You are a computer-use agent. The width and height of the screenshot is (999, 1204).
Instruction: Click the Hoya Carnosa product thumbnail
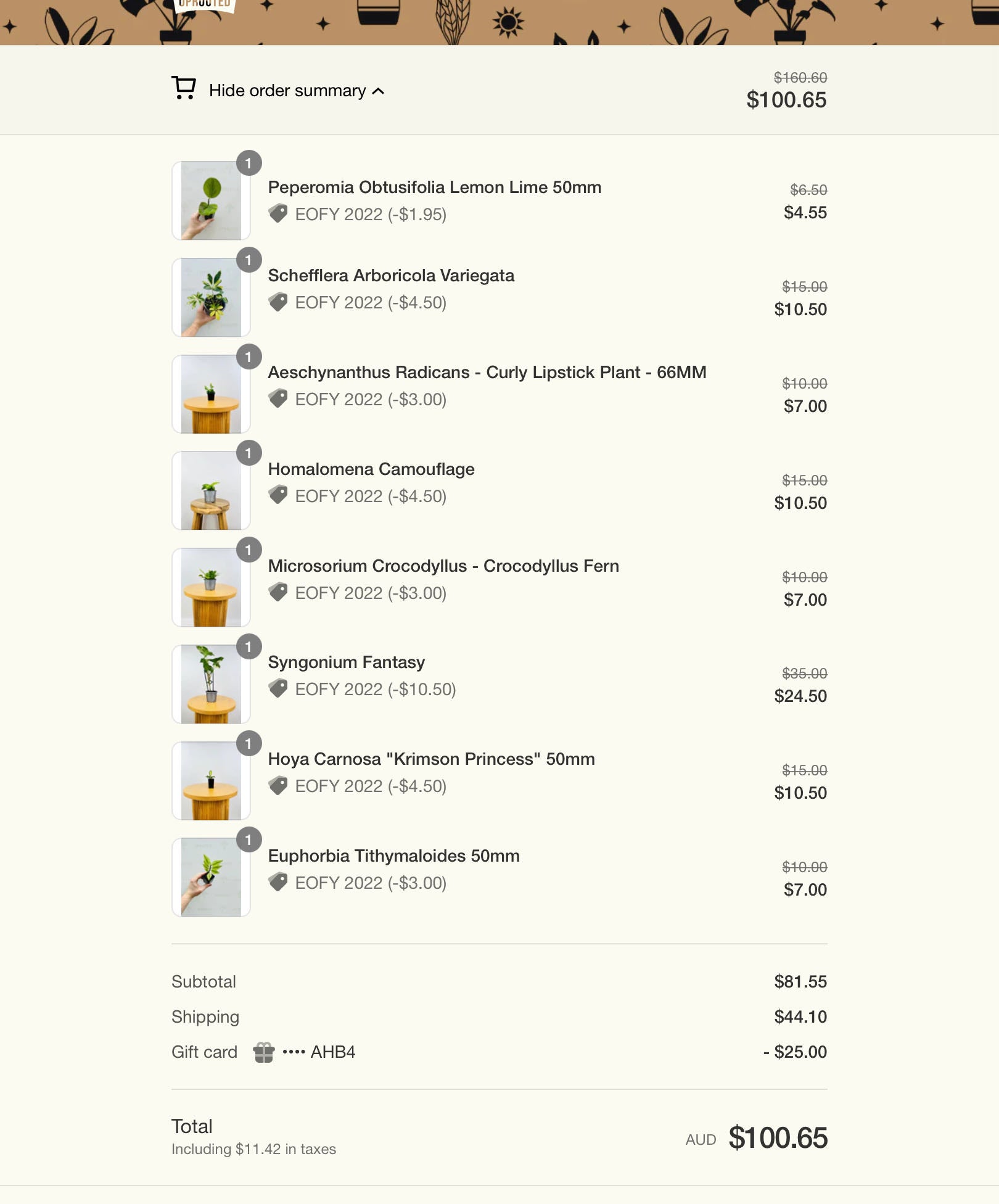211,781
